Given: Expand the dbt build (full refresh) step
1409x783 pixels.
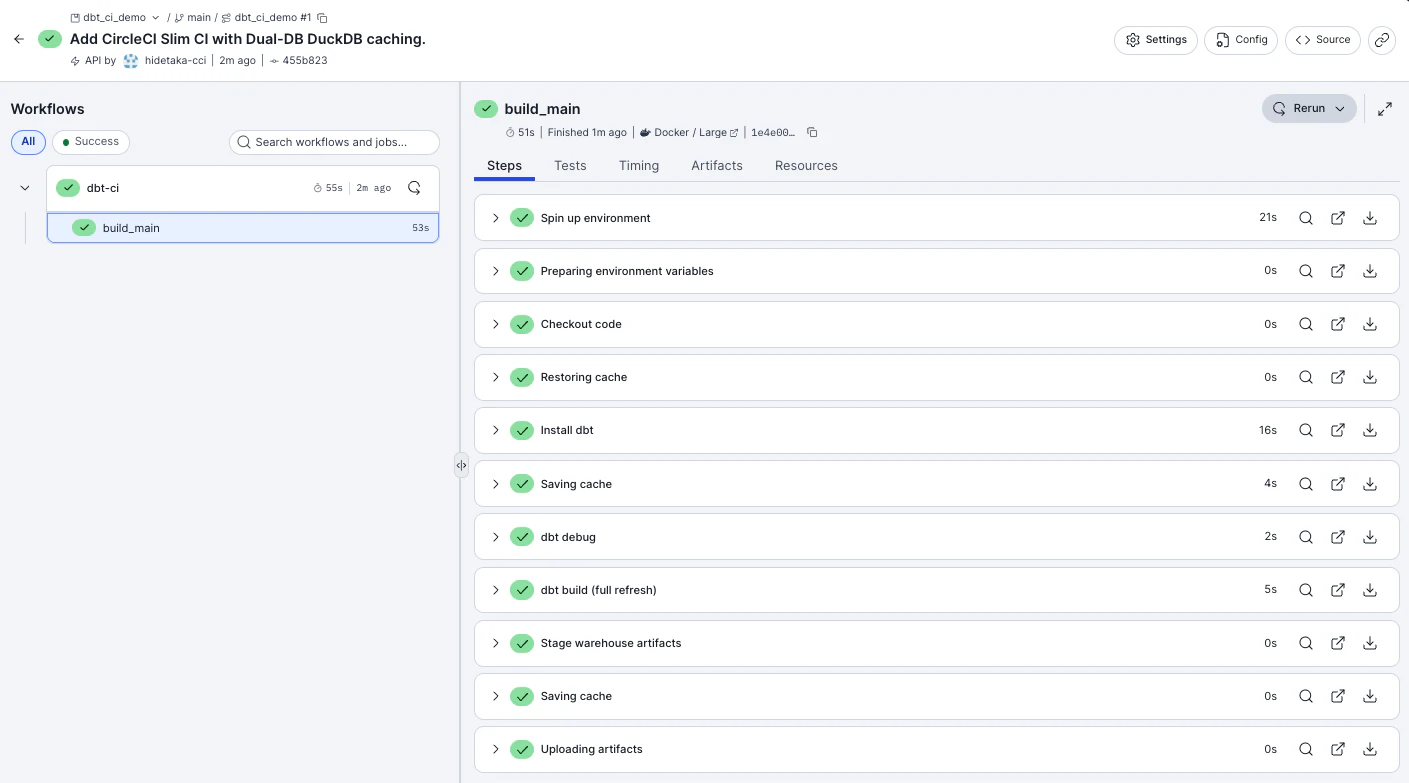Looking at the screenshot, I should pyautogui.click(x=495, y=590).
